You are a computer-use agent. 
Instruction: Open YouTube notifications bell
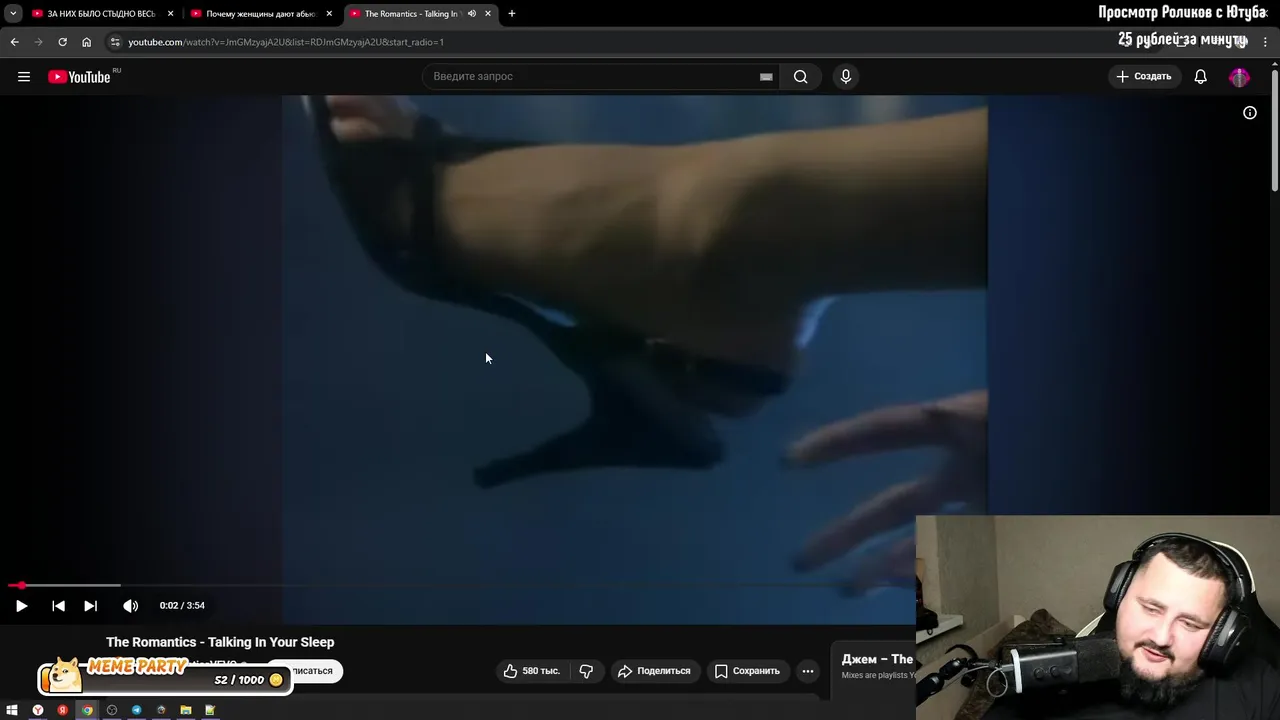click(x=1200, y=76)
